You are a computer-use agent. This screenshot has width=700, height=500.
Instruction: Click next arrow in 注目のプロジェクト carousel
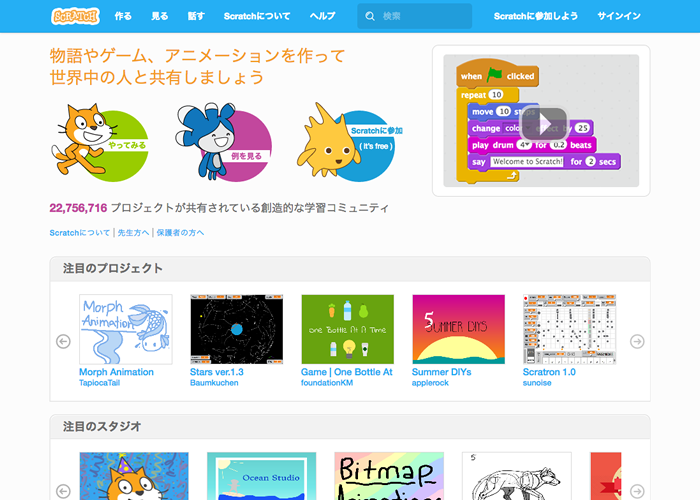(x=637, y=342)
